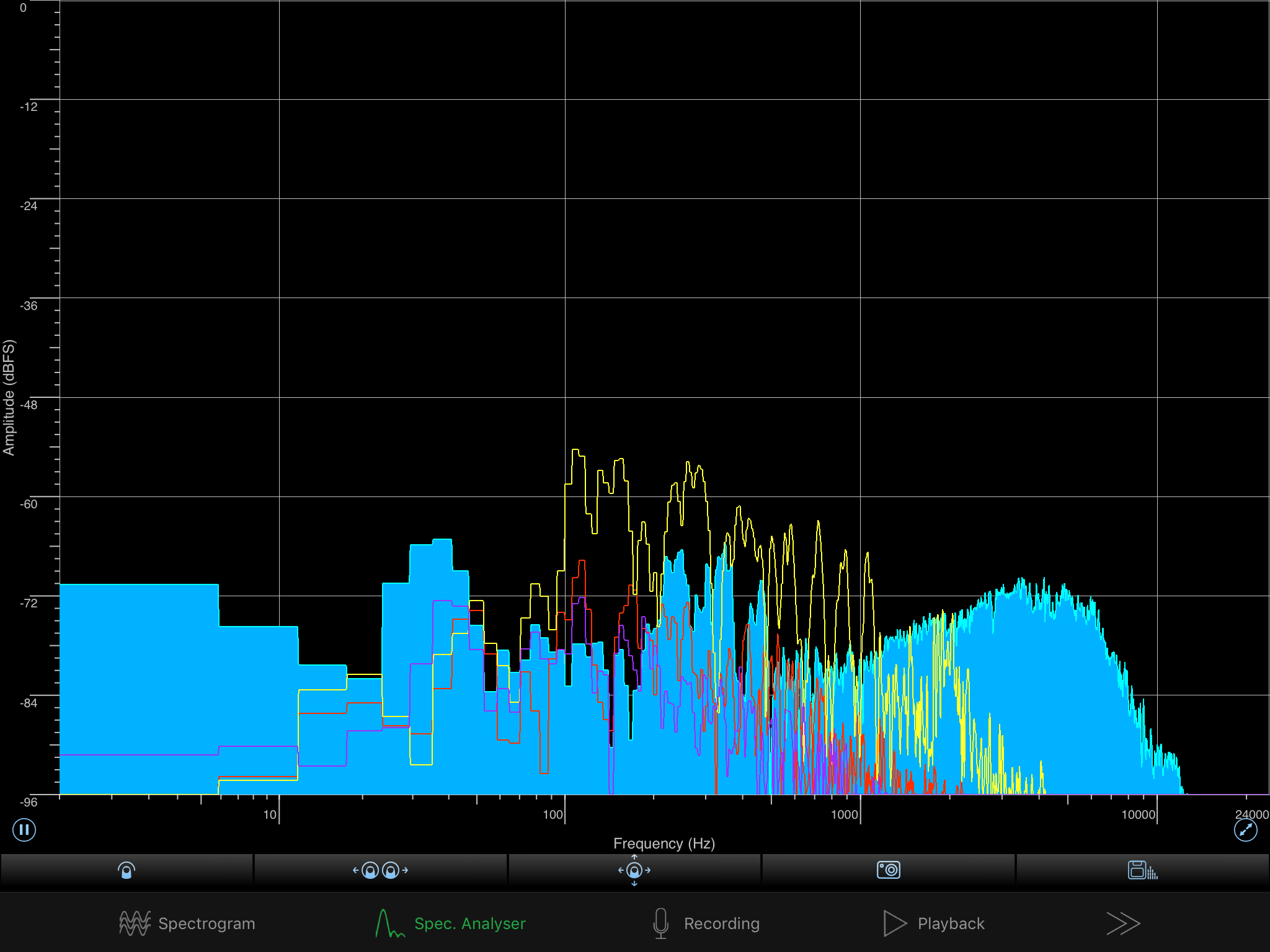Click the 10 Hz frequency tick label
This screenshot has width=1270, height=952.
pos(270,814)
